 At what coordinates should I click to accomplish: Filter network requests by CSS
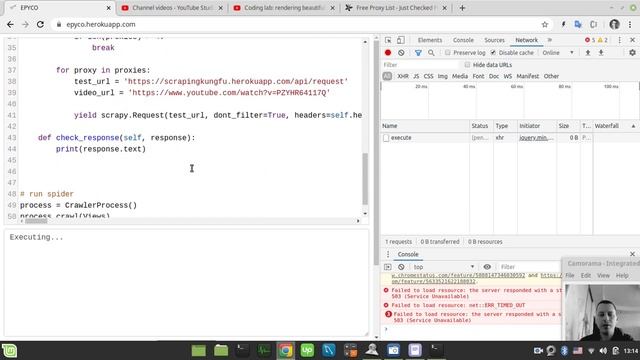click(x=428, y=76)
